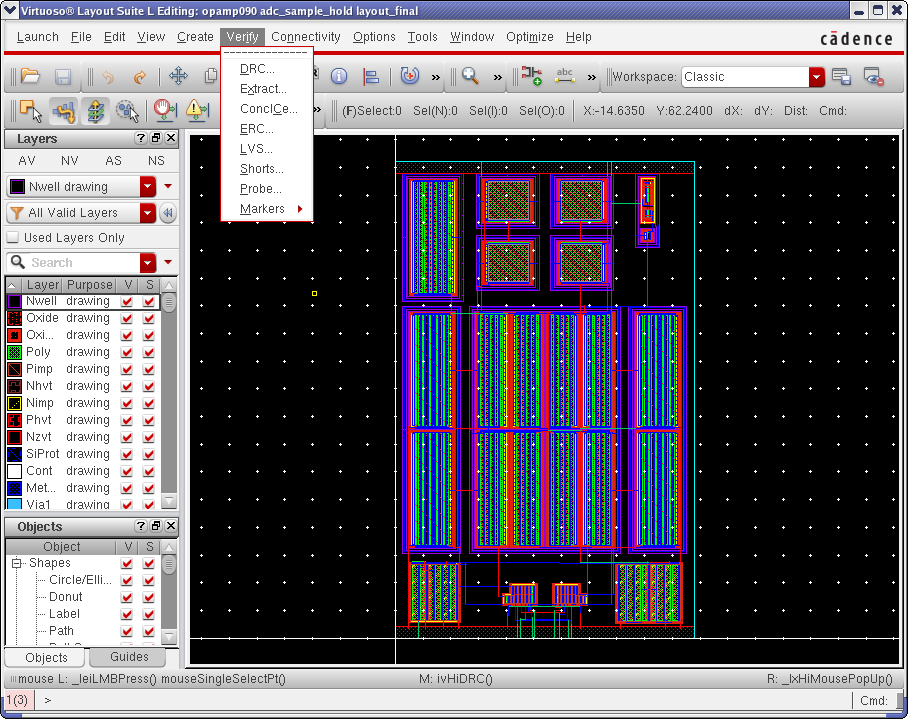This screenshot has height=719, width=908.
Task: Click the AV all-visible button
Action: click(27, 161)
